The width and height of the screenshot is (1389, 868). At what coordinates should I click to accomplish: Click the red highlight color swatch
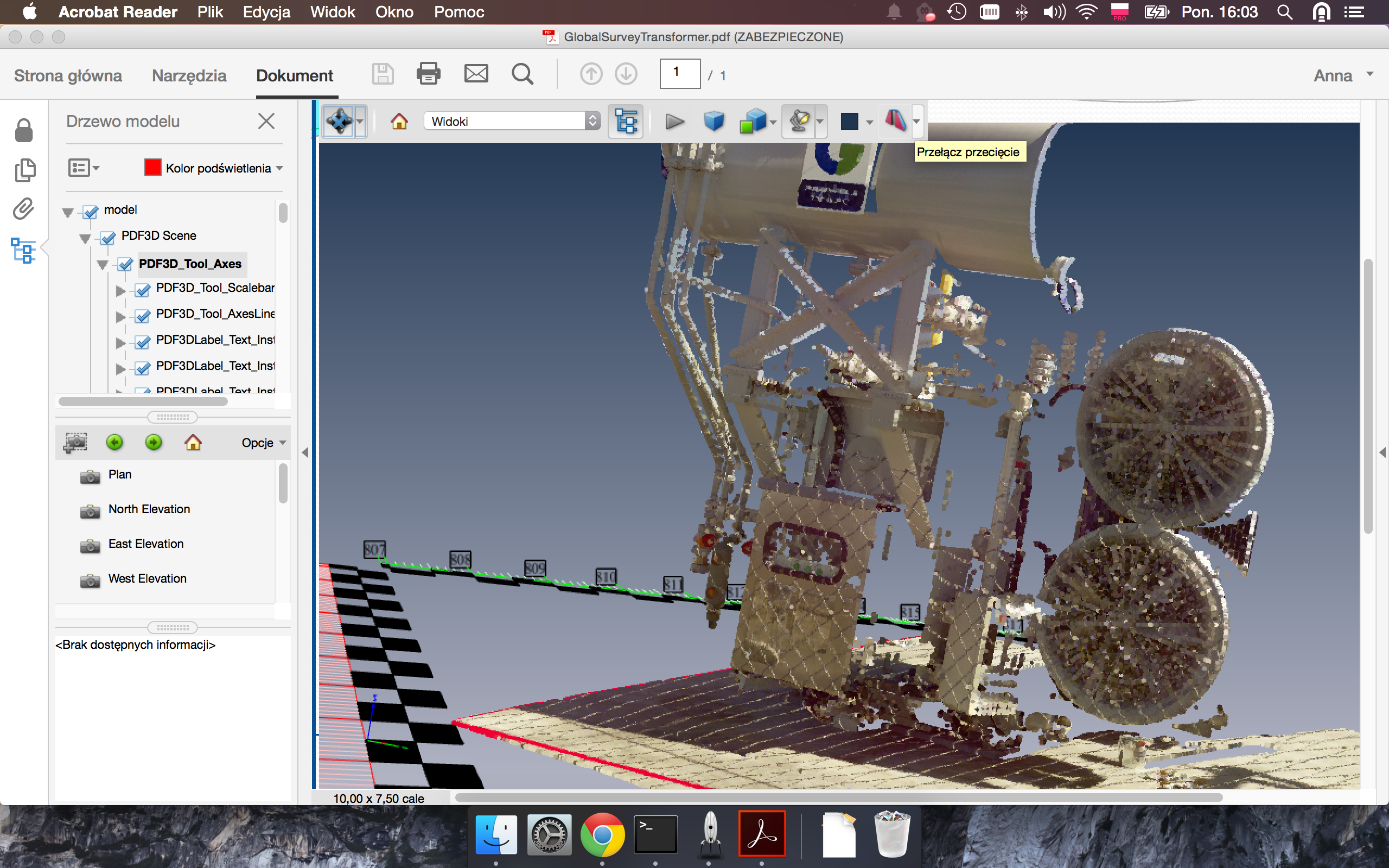(152, 168)
